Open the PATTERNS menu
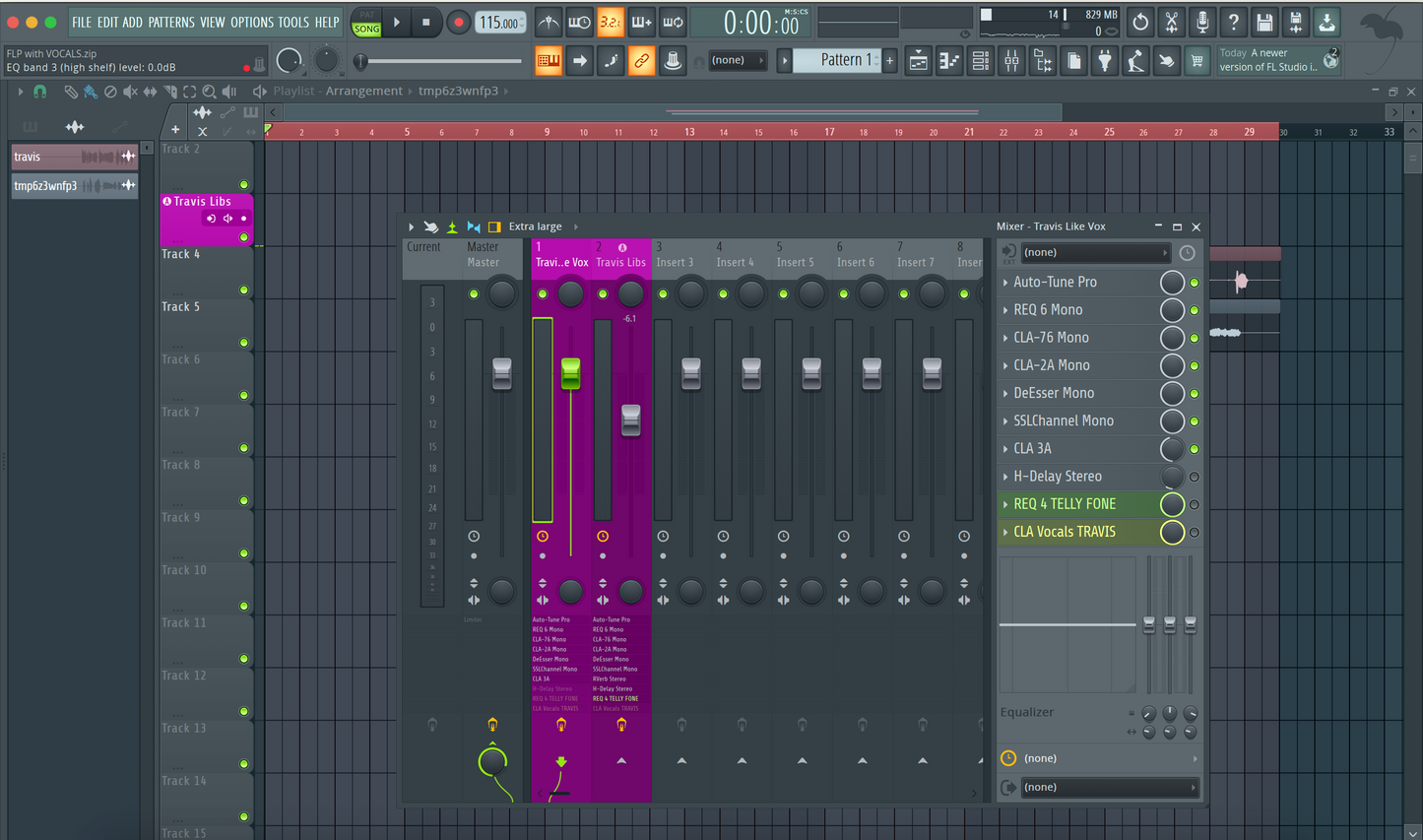The width and height of the screenshot is (1423, 840). coord(170,22)
